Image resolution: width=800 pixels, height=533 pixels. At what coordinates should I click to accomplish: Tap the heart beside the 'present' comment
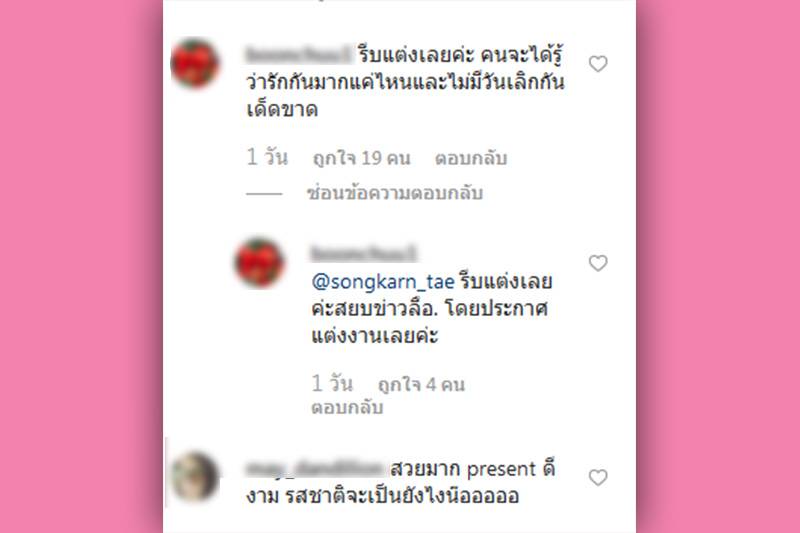[598, 477]
